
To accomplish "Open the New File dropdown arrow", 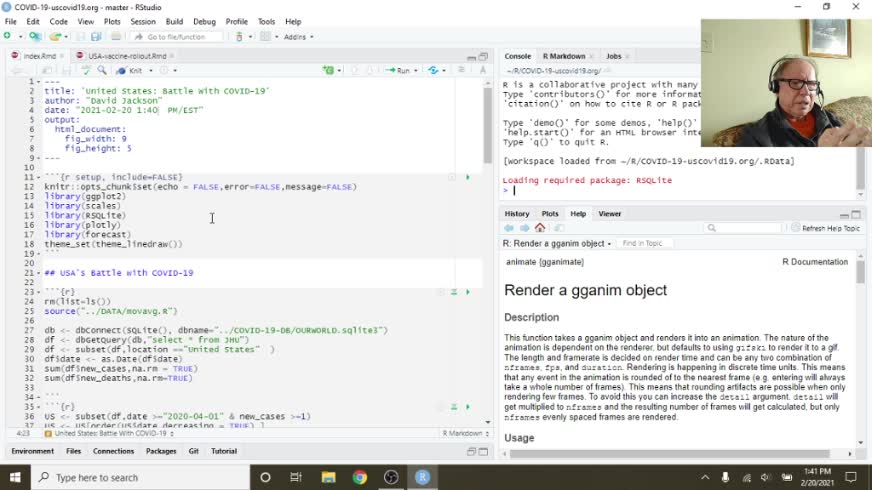I will [20, 37].
